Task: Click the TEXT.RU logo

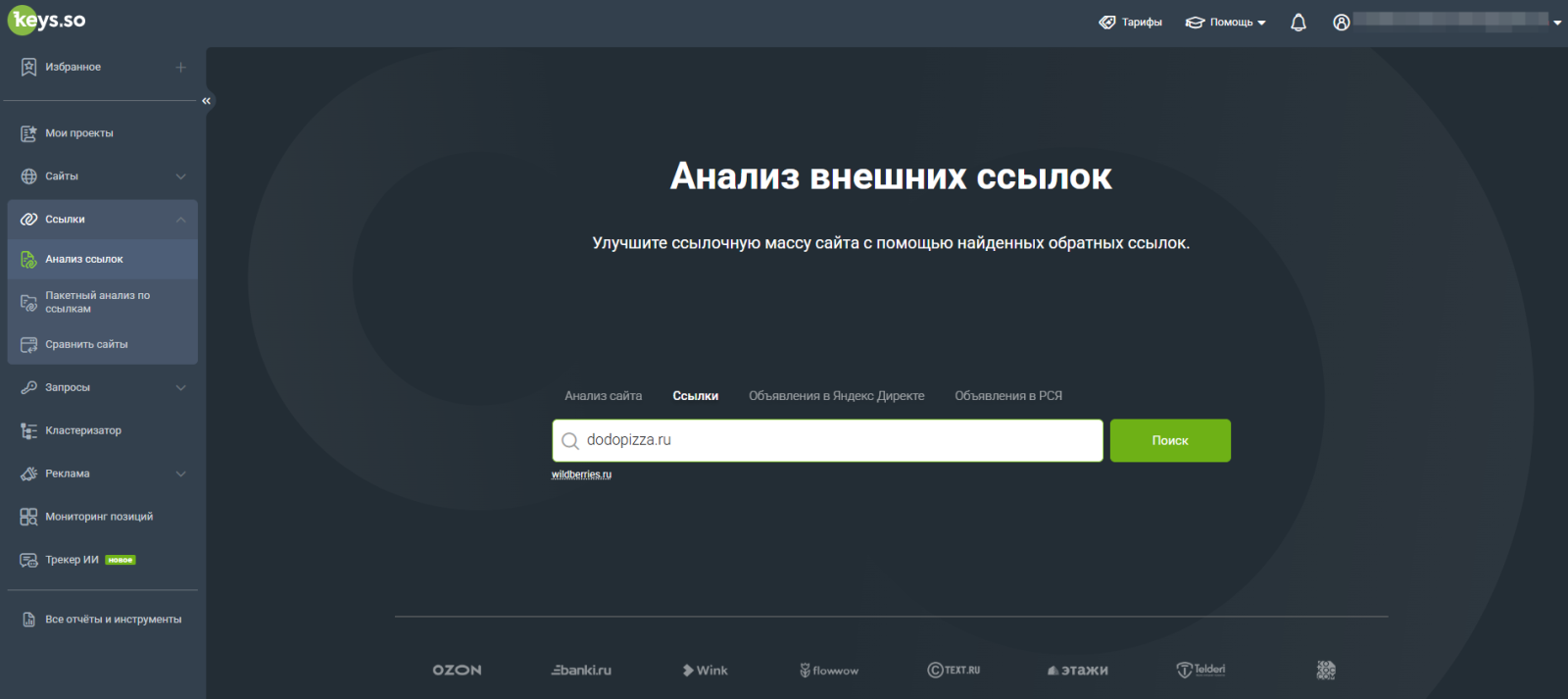Action: click(x=954, y=671)
